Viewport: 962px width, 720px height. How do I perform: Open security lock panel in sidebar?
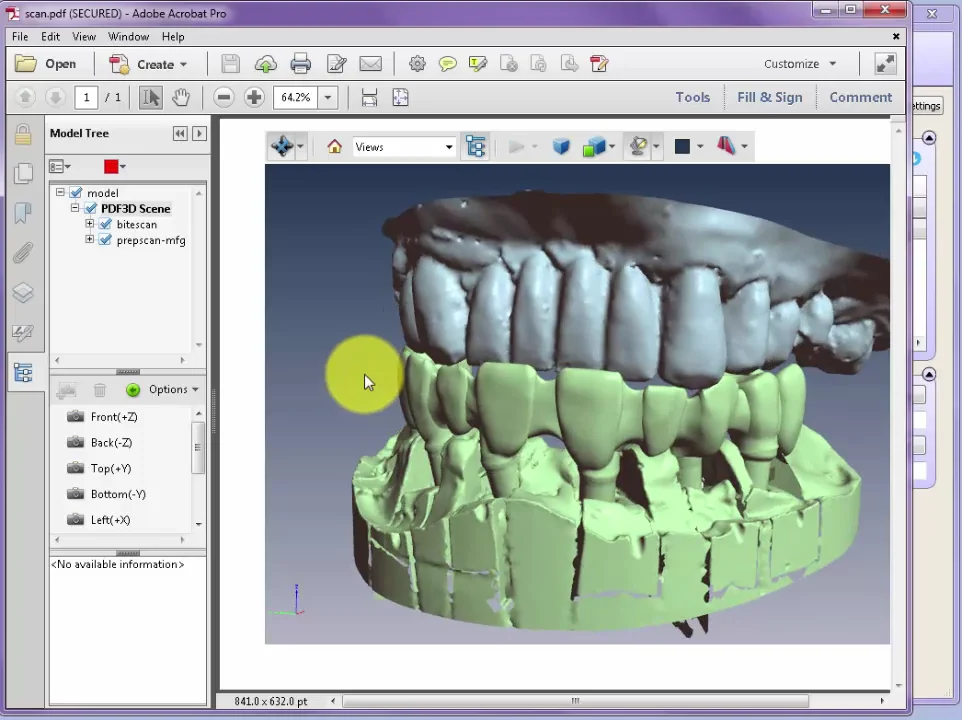[x=23, y=134]
